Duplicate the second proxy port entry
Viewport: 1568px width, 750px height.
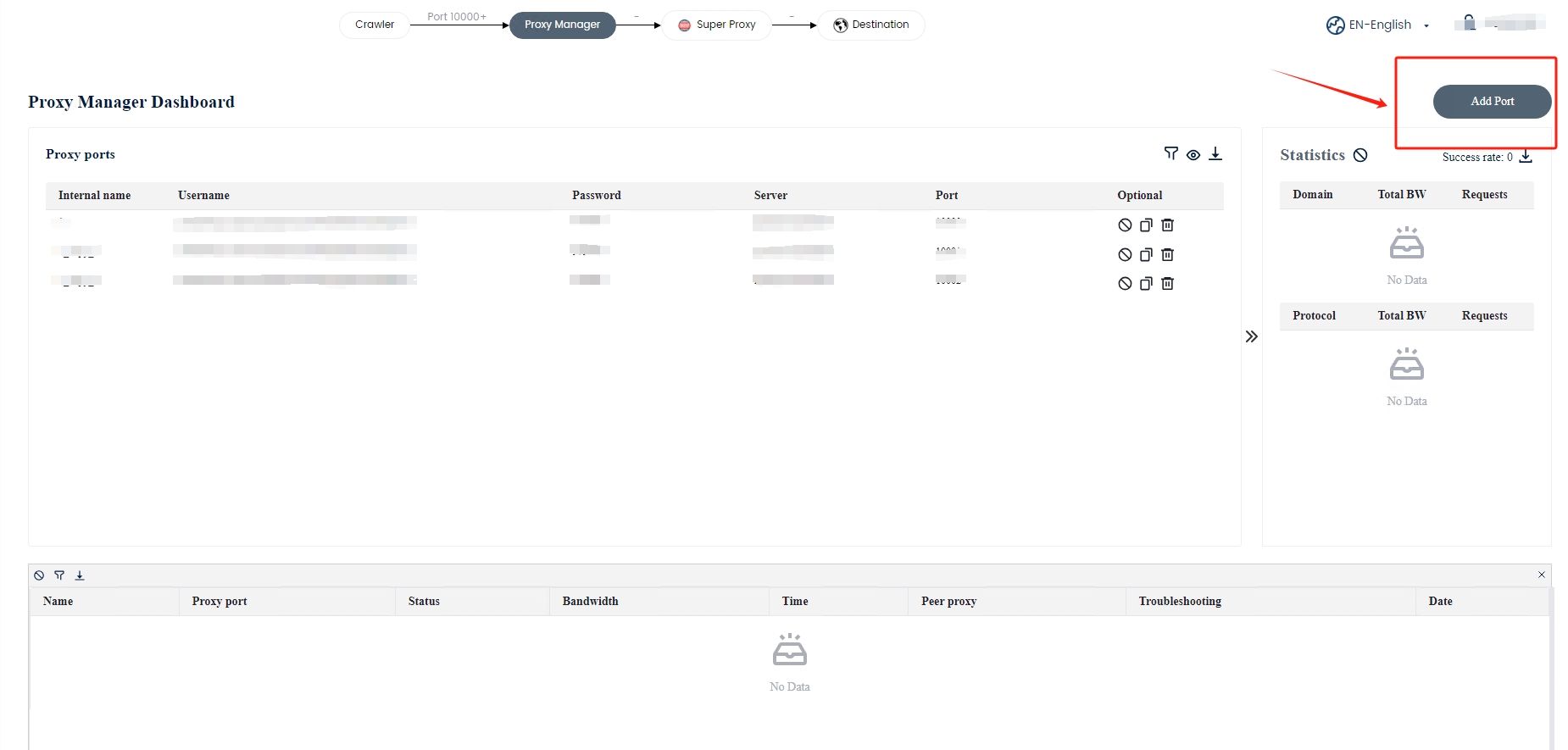click(x=1146, y=255)
